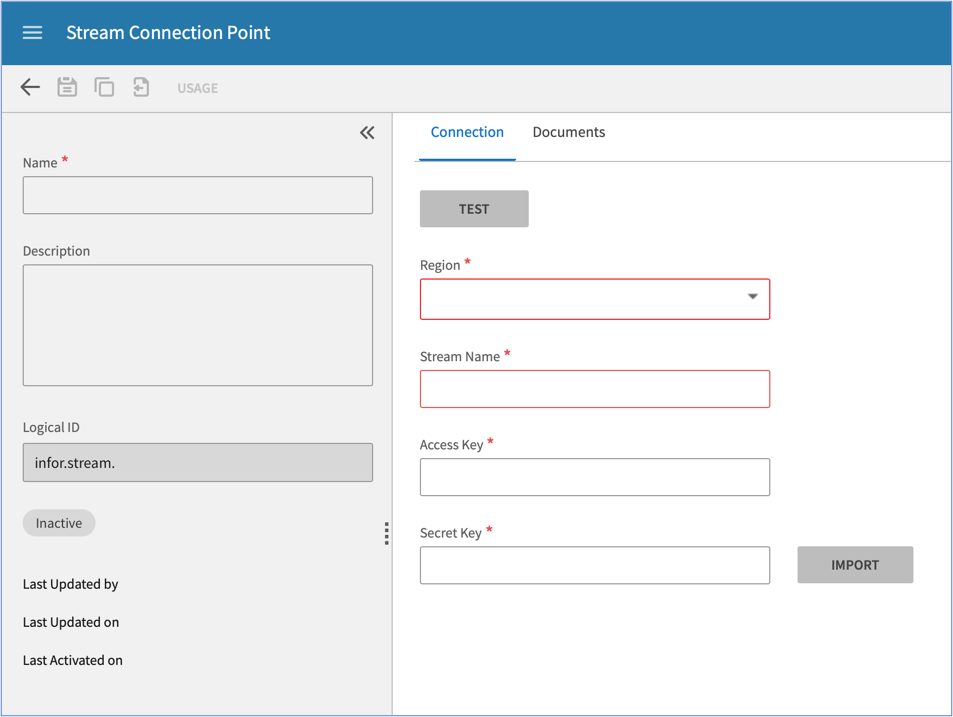The image size is (953, 717).
Task: Focus the Access Key field
Action: [595, 478]
